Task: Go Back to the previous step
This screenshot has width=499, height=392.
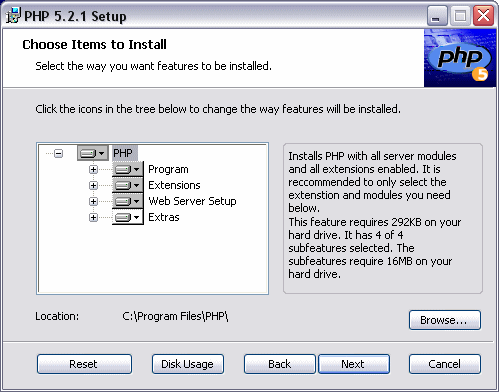Action: point(280,364)
